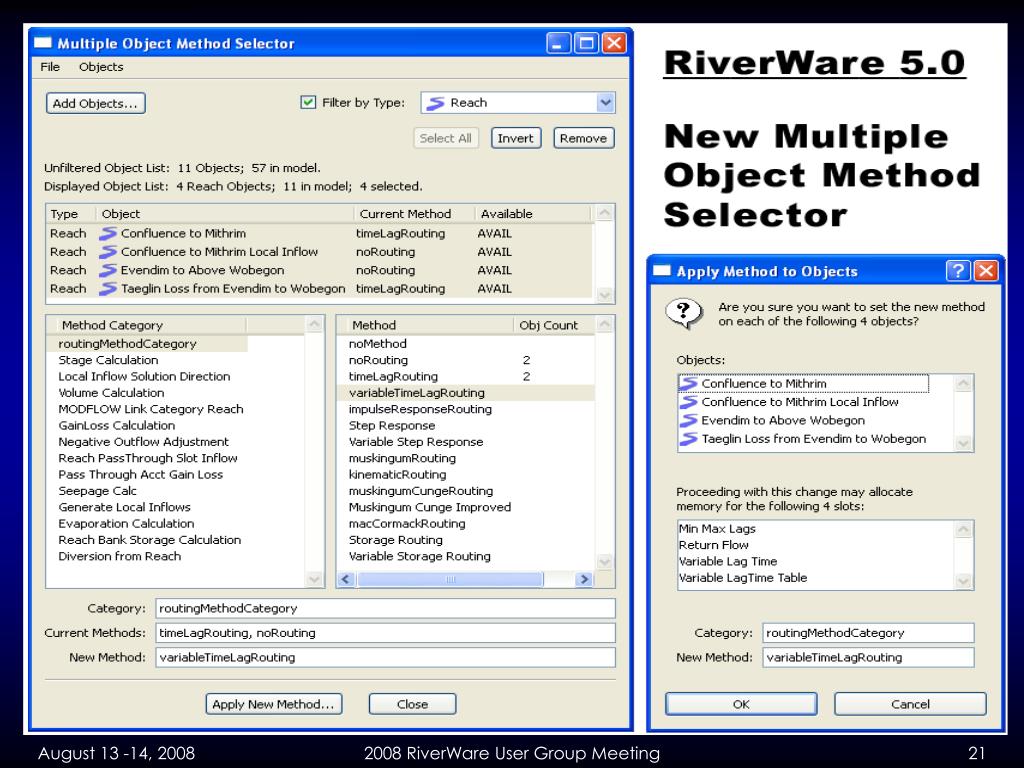Viewport: 1024px width, 768px height.
Task: Click the Current Methods field
Action: (x=385, y=633)
